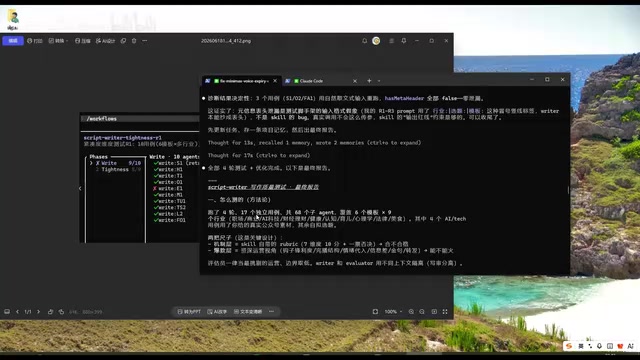Click the keyboard icon in input method bar
The width and height of the screenshot is (640, 360).
610,346
